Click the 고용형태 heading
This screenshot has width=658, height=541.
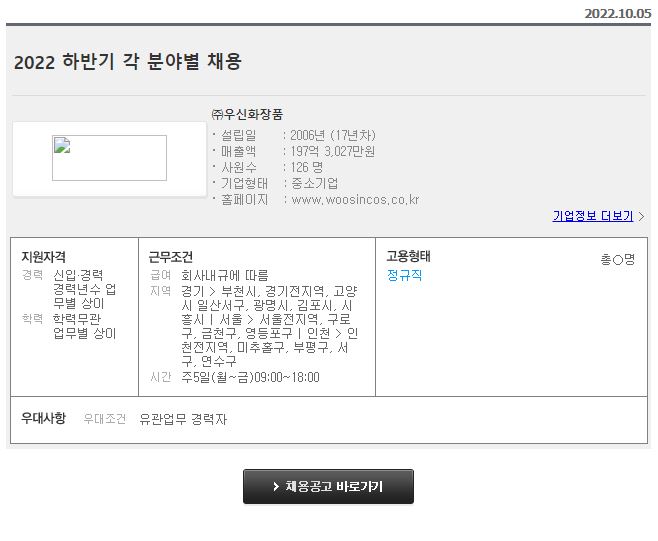[x=408, y=256]
